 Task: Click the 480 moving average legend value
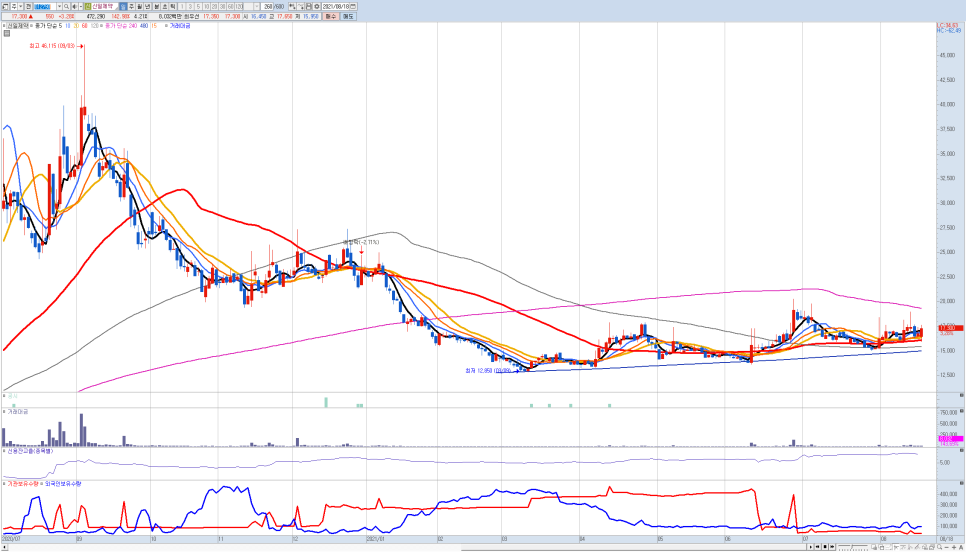pos(145,26)
